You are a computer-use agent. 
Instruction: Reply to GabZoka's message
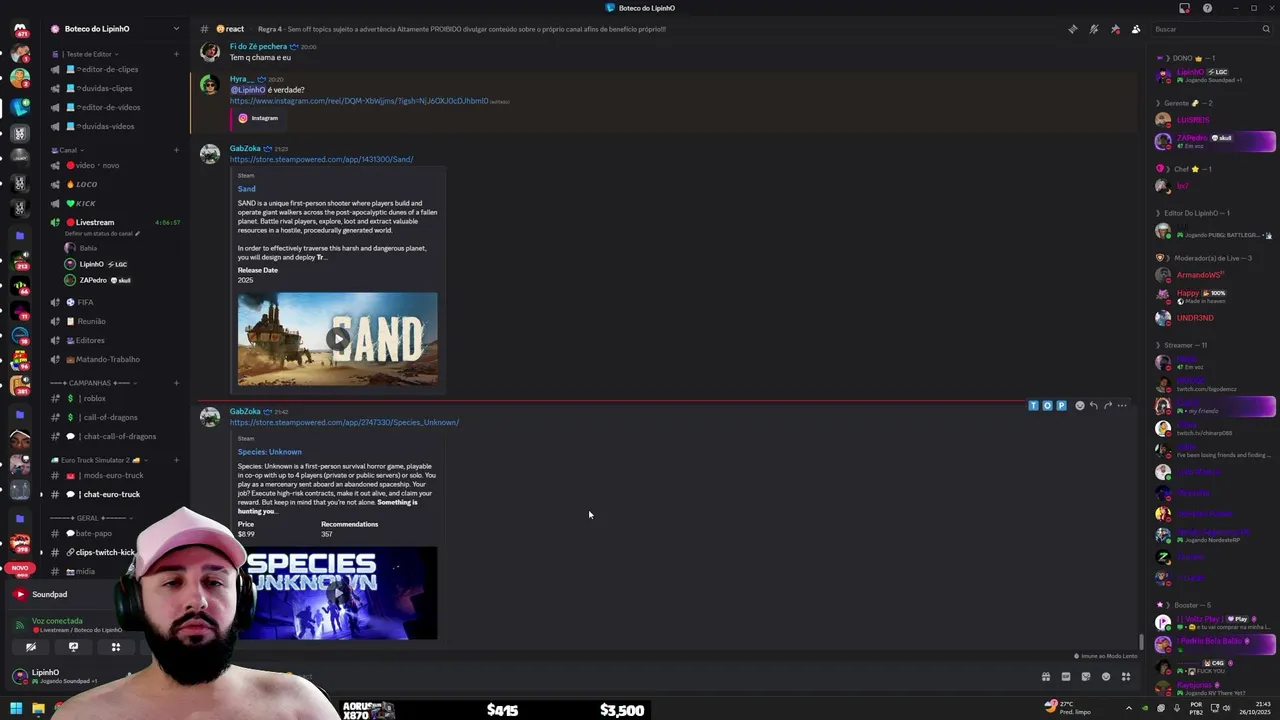[x=1093, y=406]
